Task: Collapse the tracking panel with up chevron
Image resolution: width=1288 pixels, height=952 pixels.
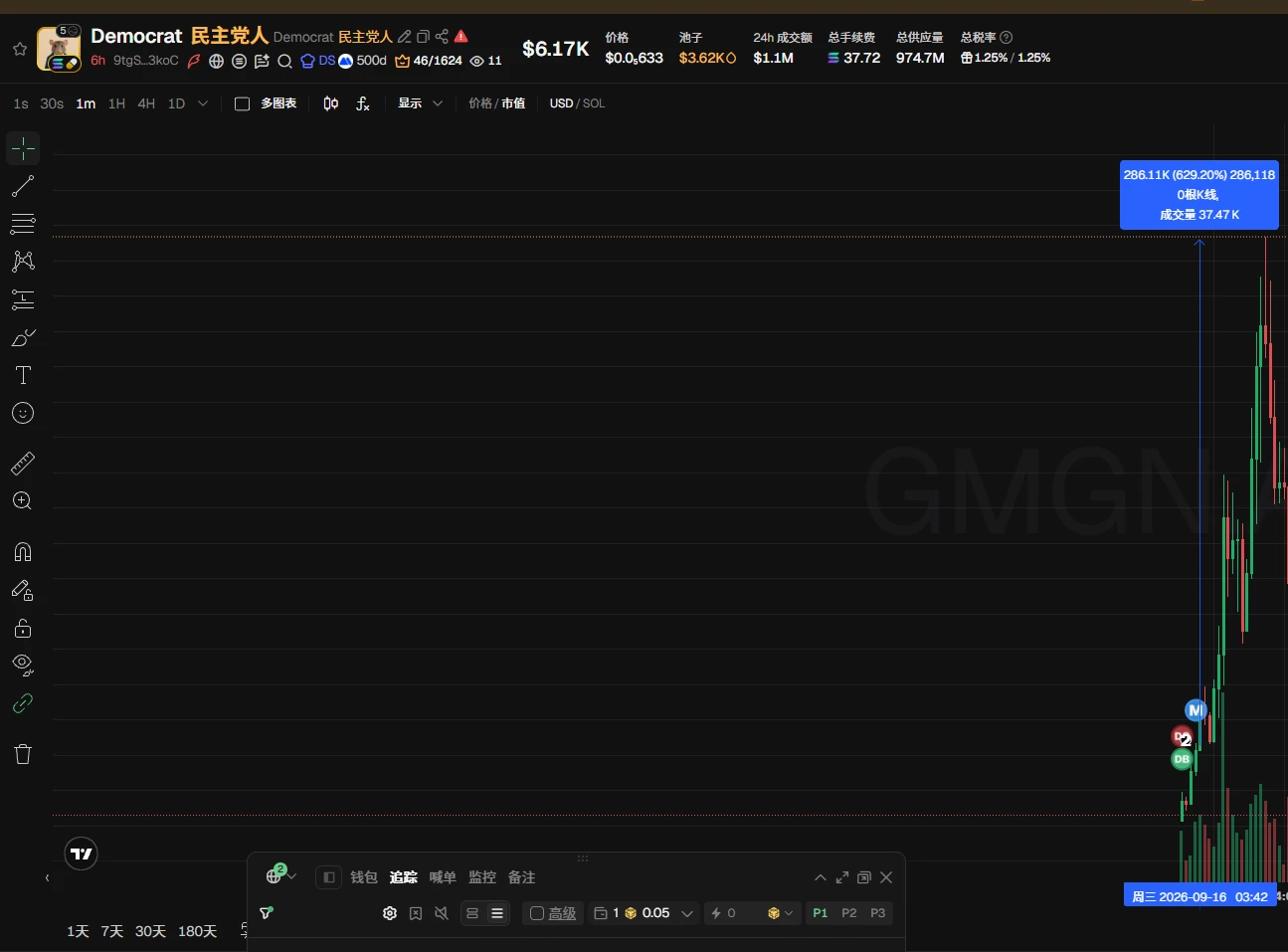Action: pyautogui.click(x=821, y=877)
